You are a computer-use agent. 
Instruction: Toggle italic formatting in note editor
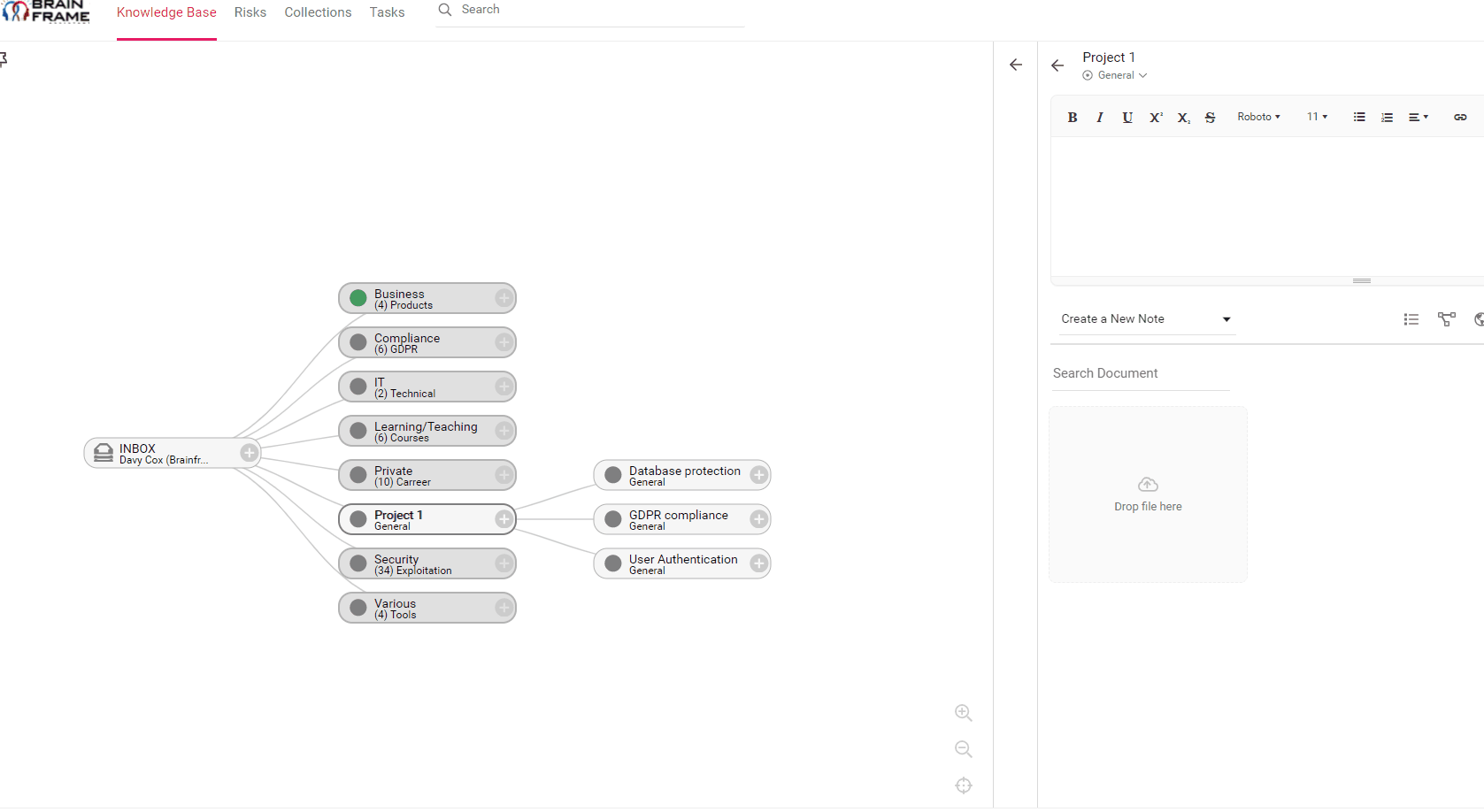[1100, 117]
